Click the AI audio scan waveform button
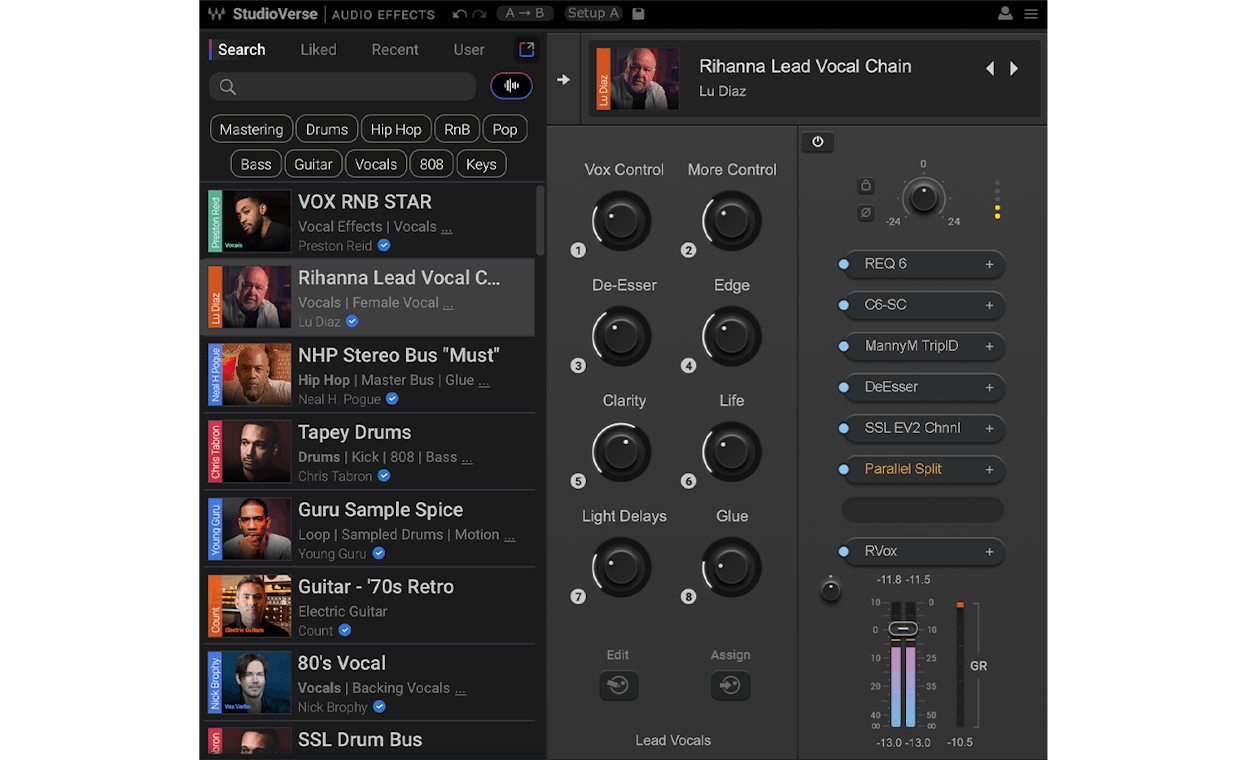Image resolution: width=1246 pixels, height=760 pixels. pyautogui.click(x=511, y=86)
